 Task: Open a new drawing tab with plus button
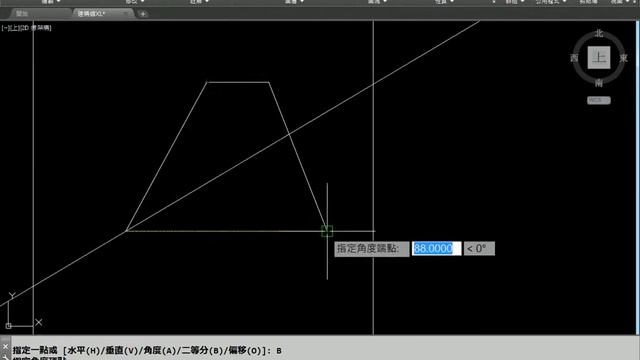point(142,14)
